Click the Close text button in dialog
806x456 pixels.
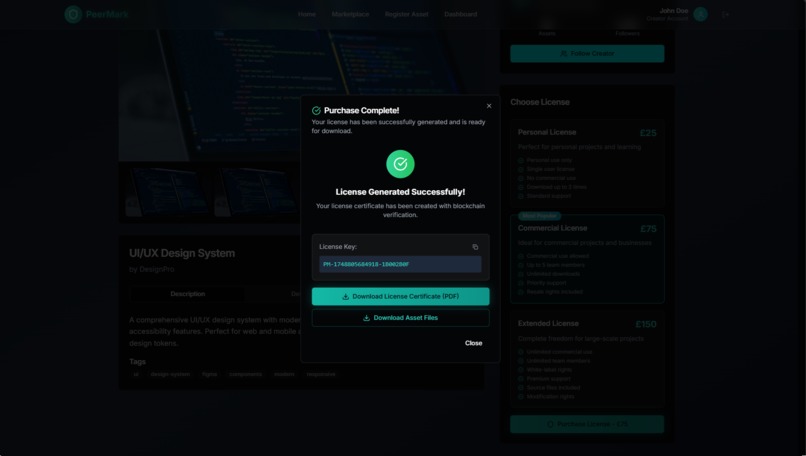click(473, 343)
